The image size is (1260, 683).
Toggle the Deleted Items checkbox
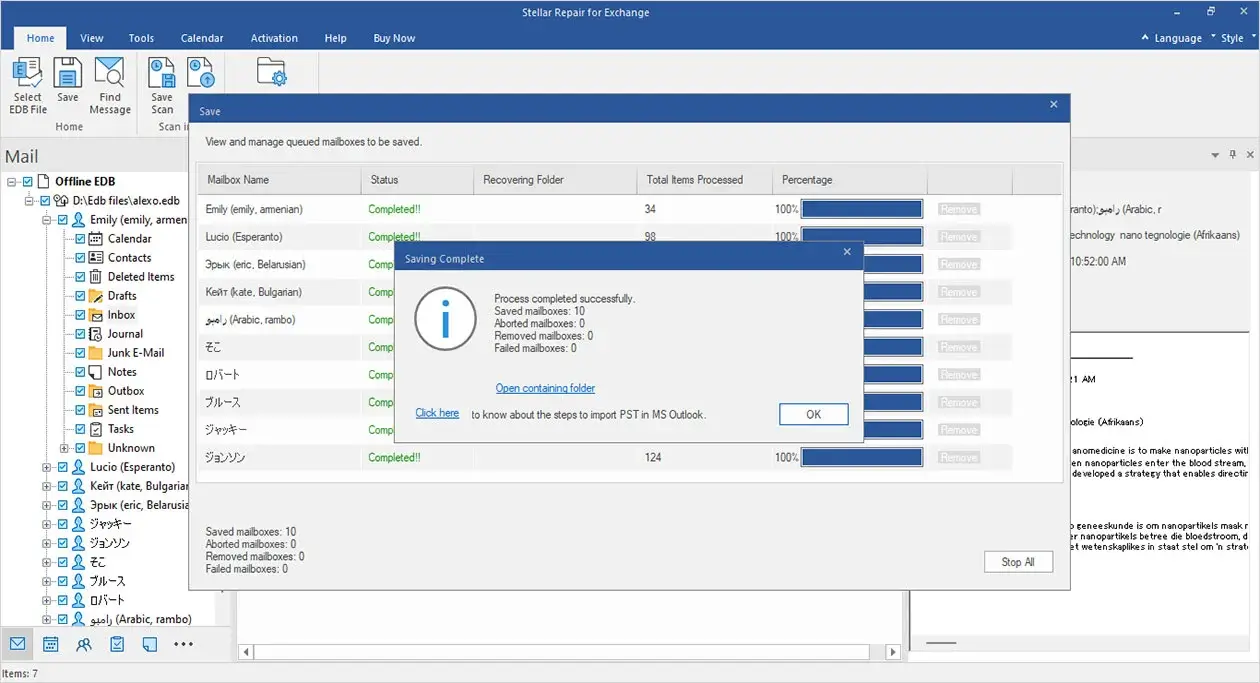point(81,277)
